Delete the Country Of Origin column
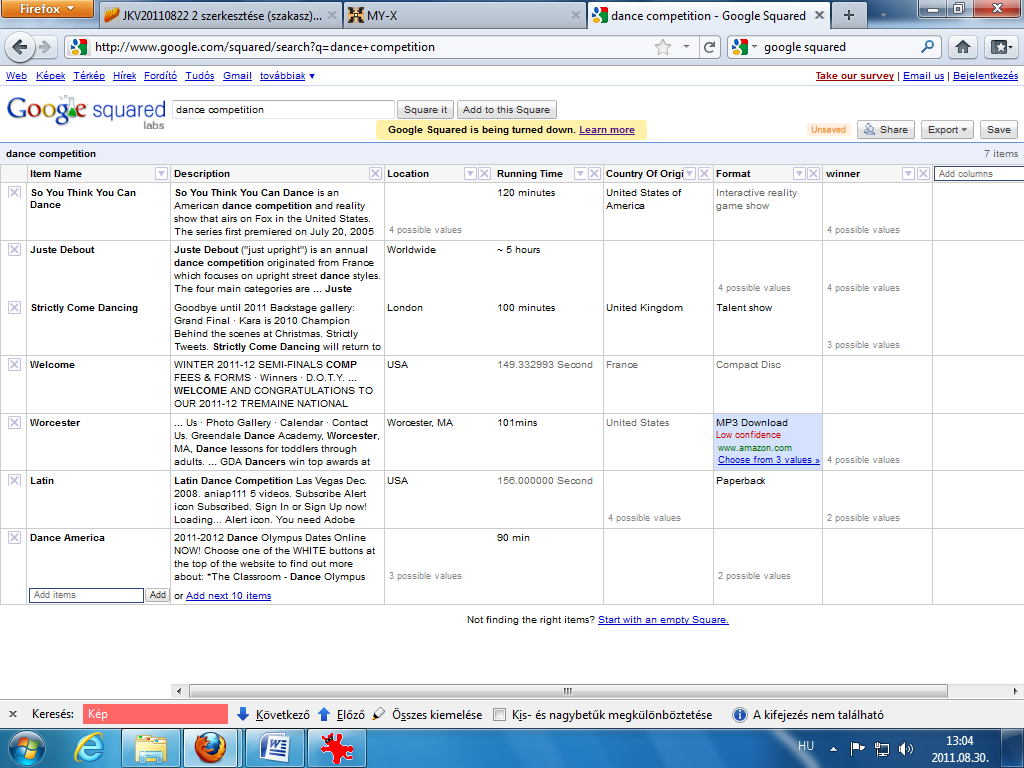The width and height of the screenshot is (1024, 768). click(x=704, y=173)
